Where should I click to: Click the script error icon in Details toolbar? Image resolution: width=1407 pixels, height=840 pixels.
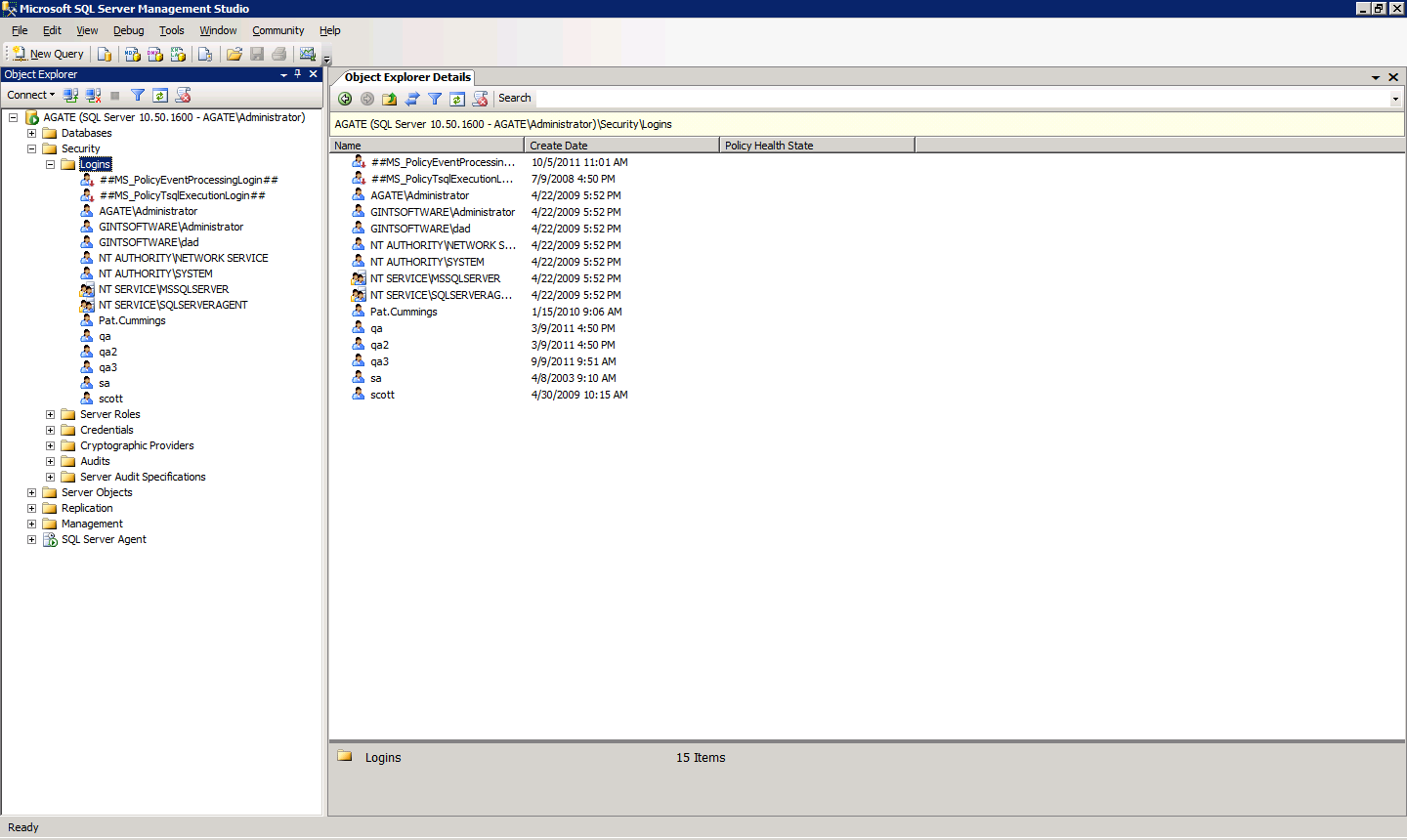tap(480, 99)
